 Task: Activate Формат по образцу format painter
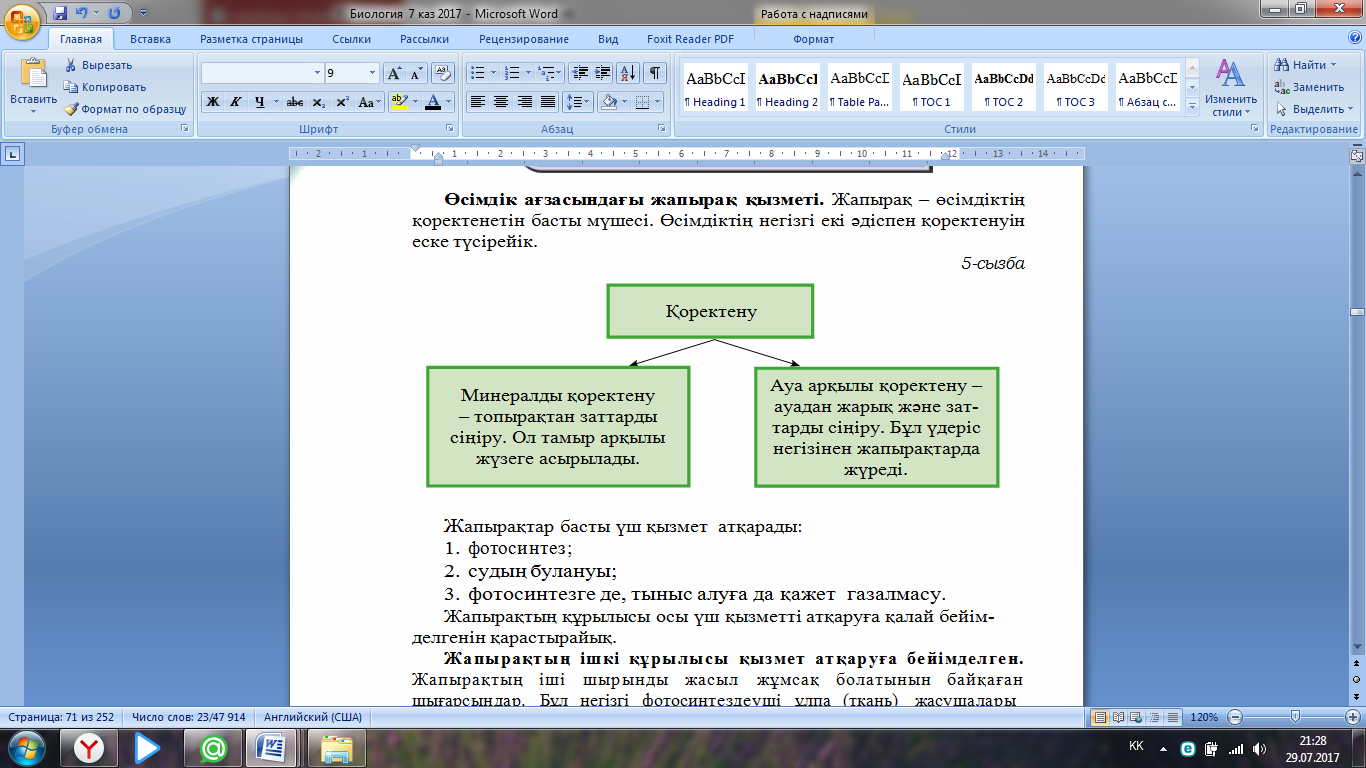pos(125,109)
